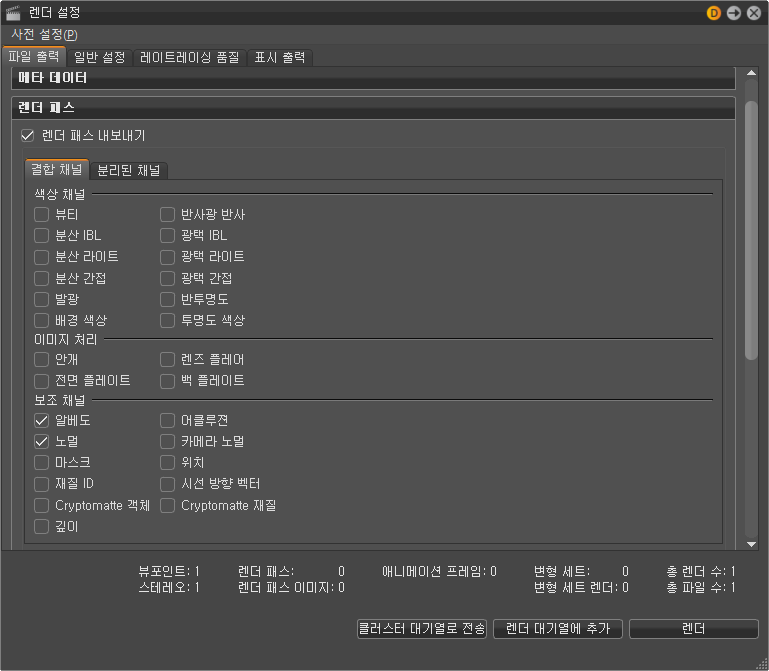The image size is (769, 671).
Task: Enable the Cryptomatte 재질 checkbox
Action: point(167,505)
